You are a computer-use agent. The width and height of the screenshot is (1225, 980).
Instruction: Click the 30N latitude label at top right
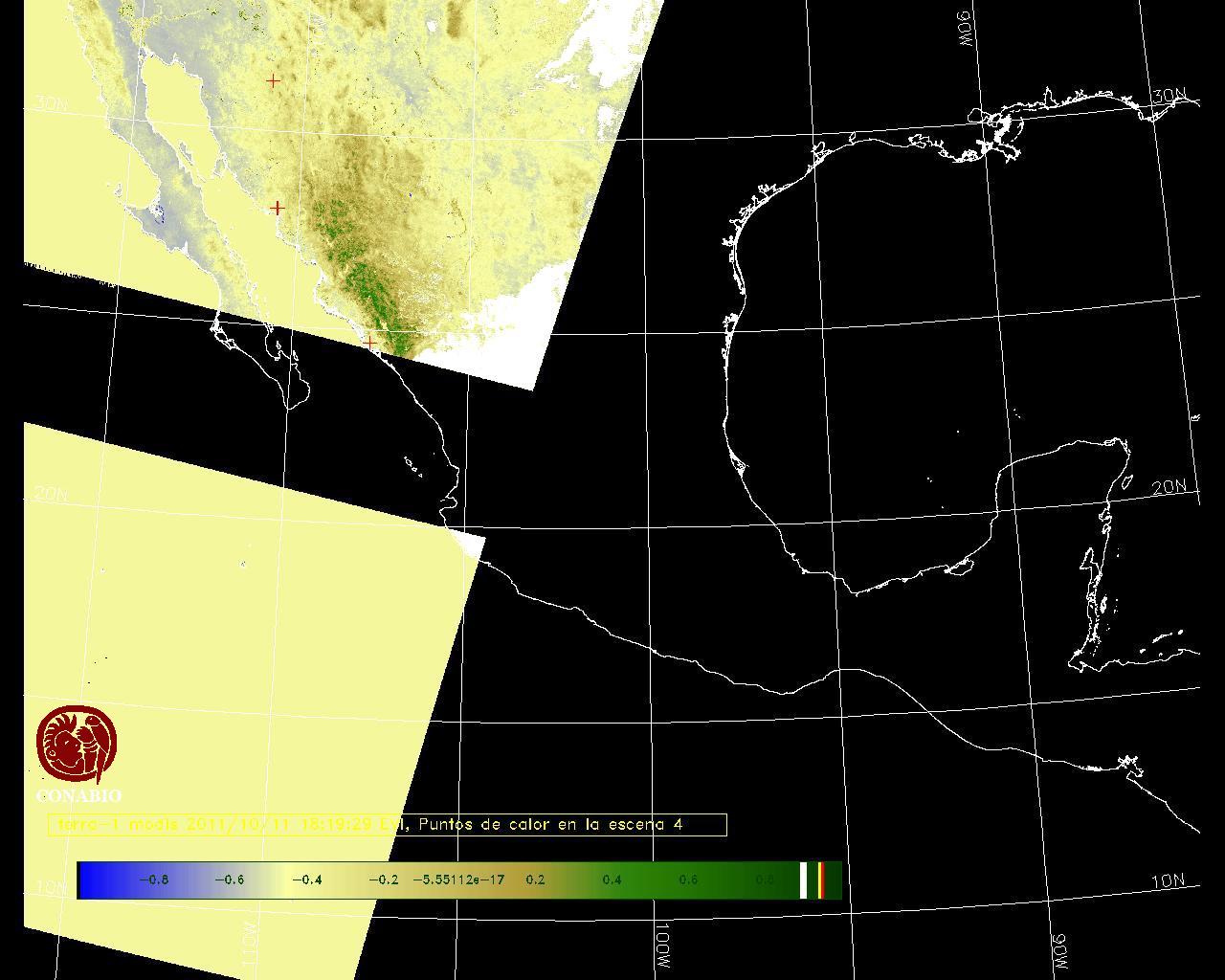[x=1169, y=96]
